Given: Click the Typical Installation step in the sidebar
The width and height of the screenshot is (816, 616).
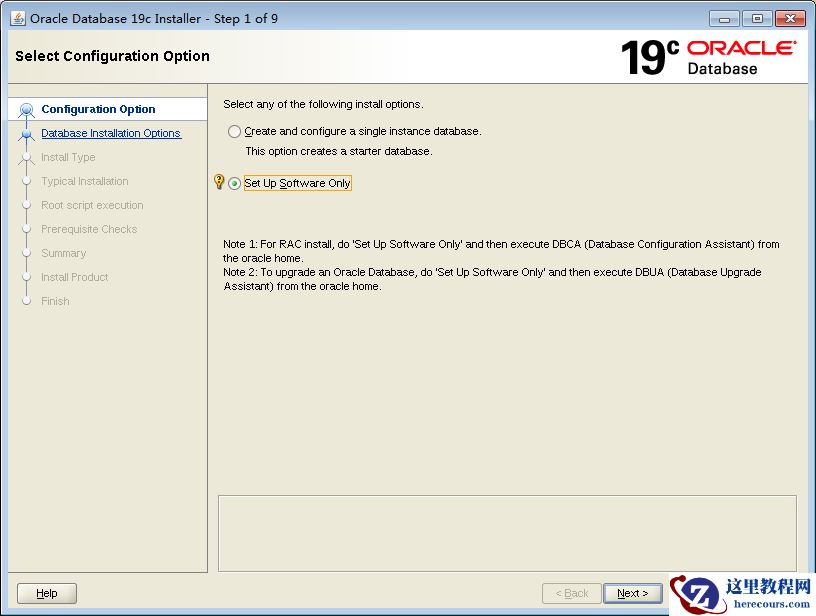Looking at the screenshot, I should coord(85,181).
